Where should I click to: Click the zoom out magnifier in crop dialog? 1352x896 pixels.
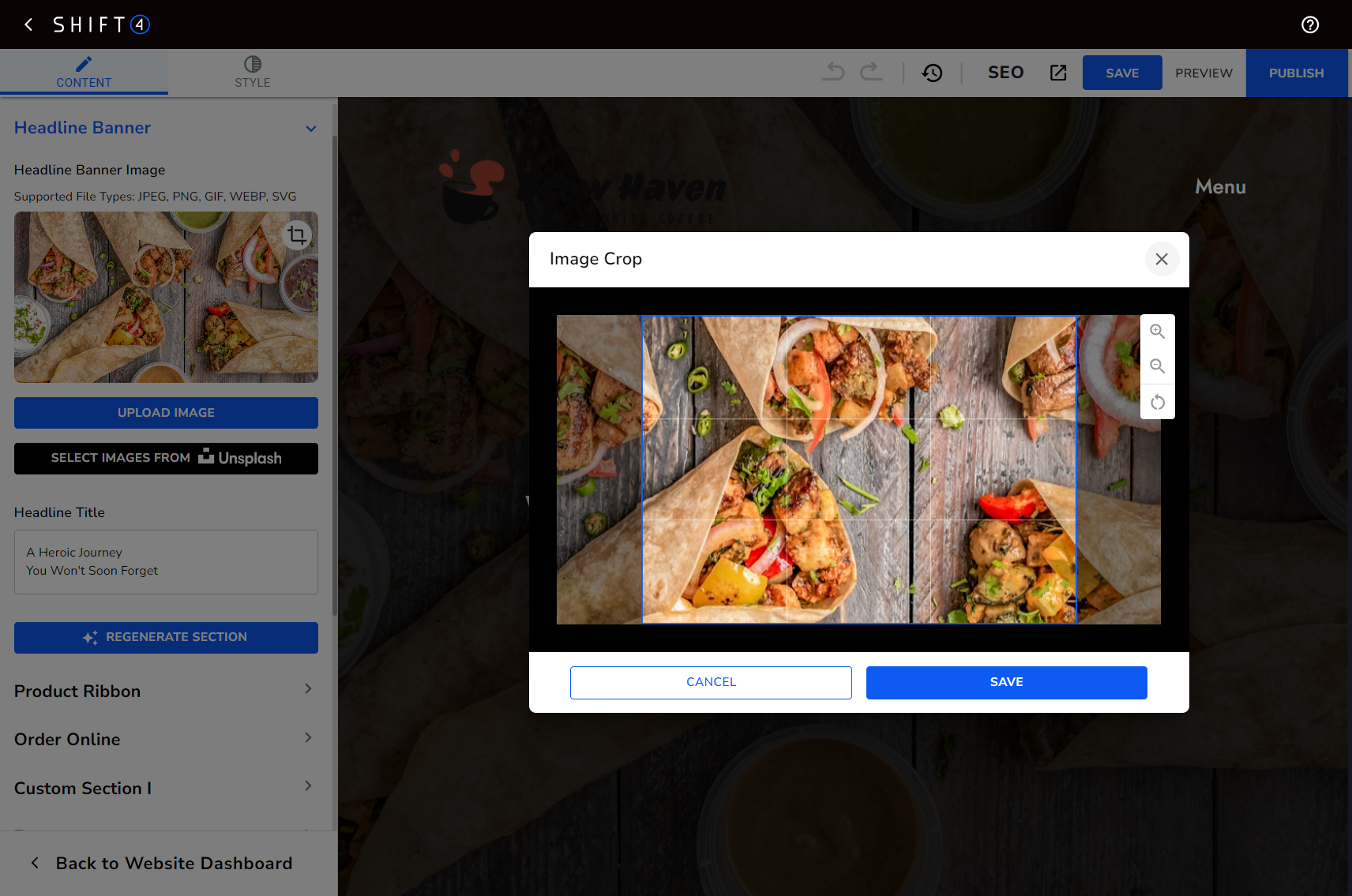(x=1157, y=366)
